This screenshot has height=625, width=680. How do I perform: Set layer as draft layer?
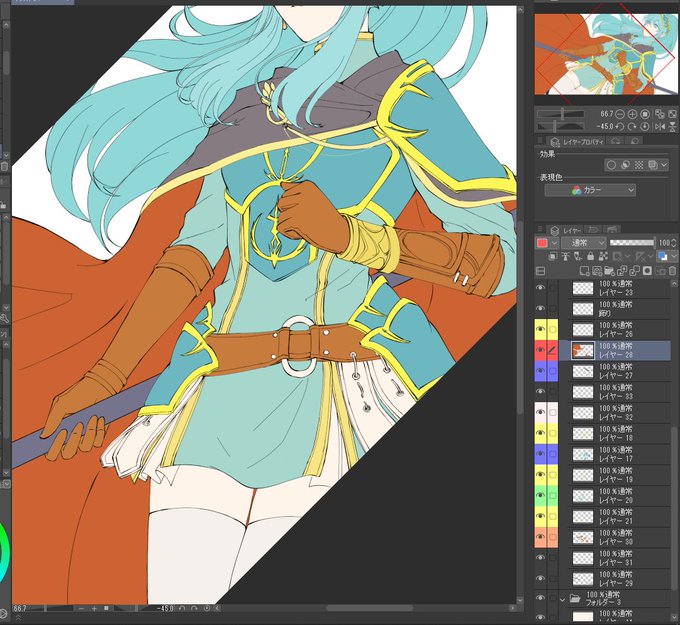coord(578,257)
